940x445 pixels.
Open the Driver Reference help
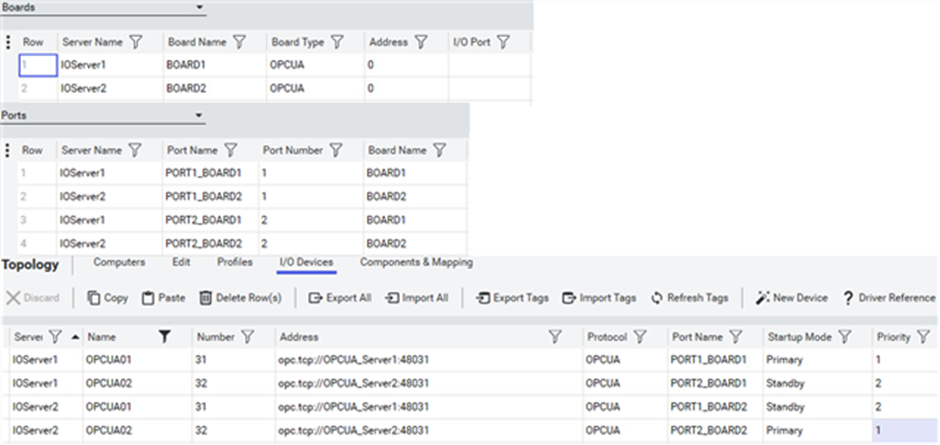point(889,298)
